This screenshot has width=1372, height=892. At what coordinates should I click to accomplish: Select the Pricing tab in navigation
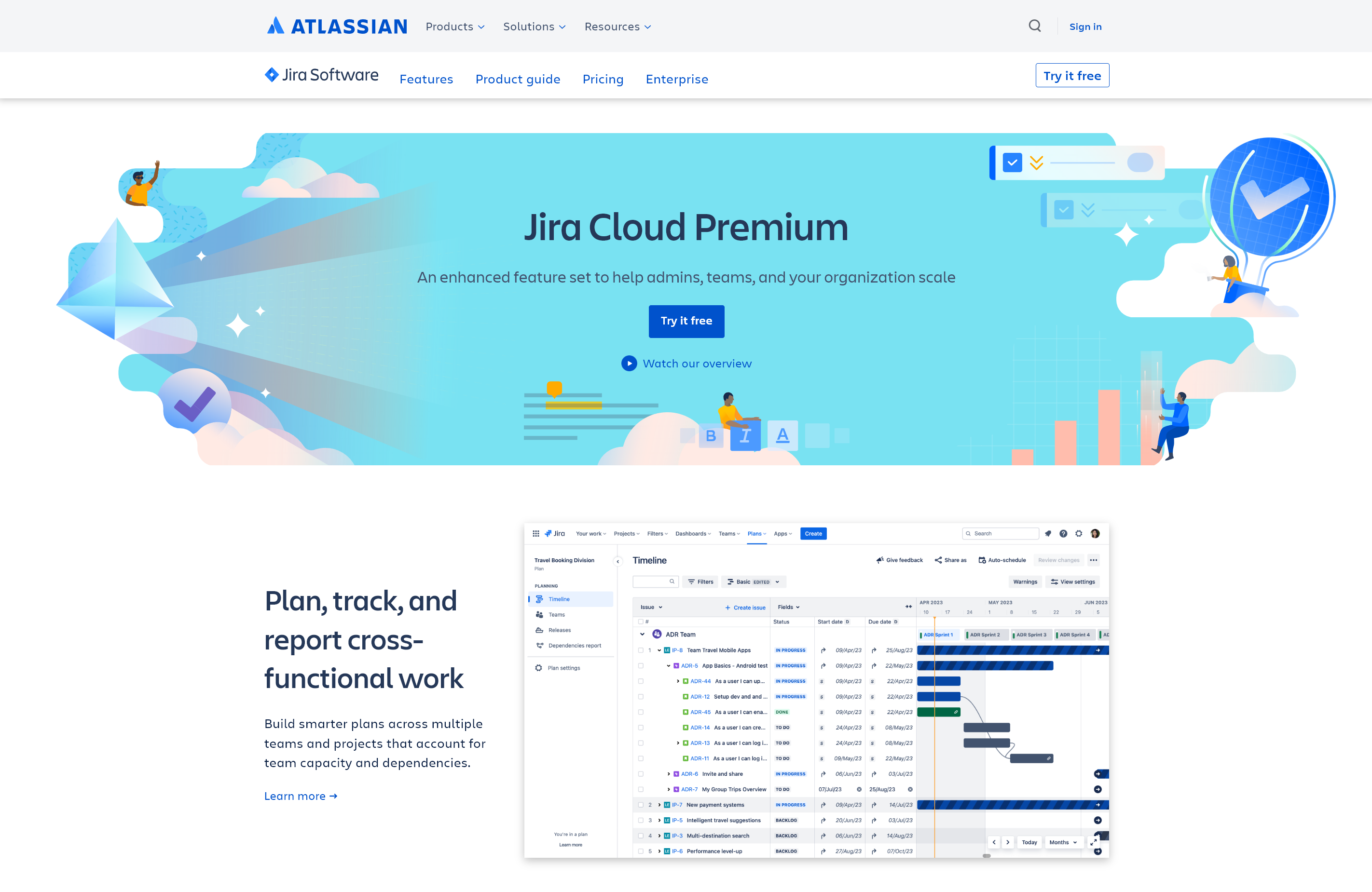coord(602,78)
